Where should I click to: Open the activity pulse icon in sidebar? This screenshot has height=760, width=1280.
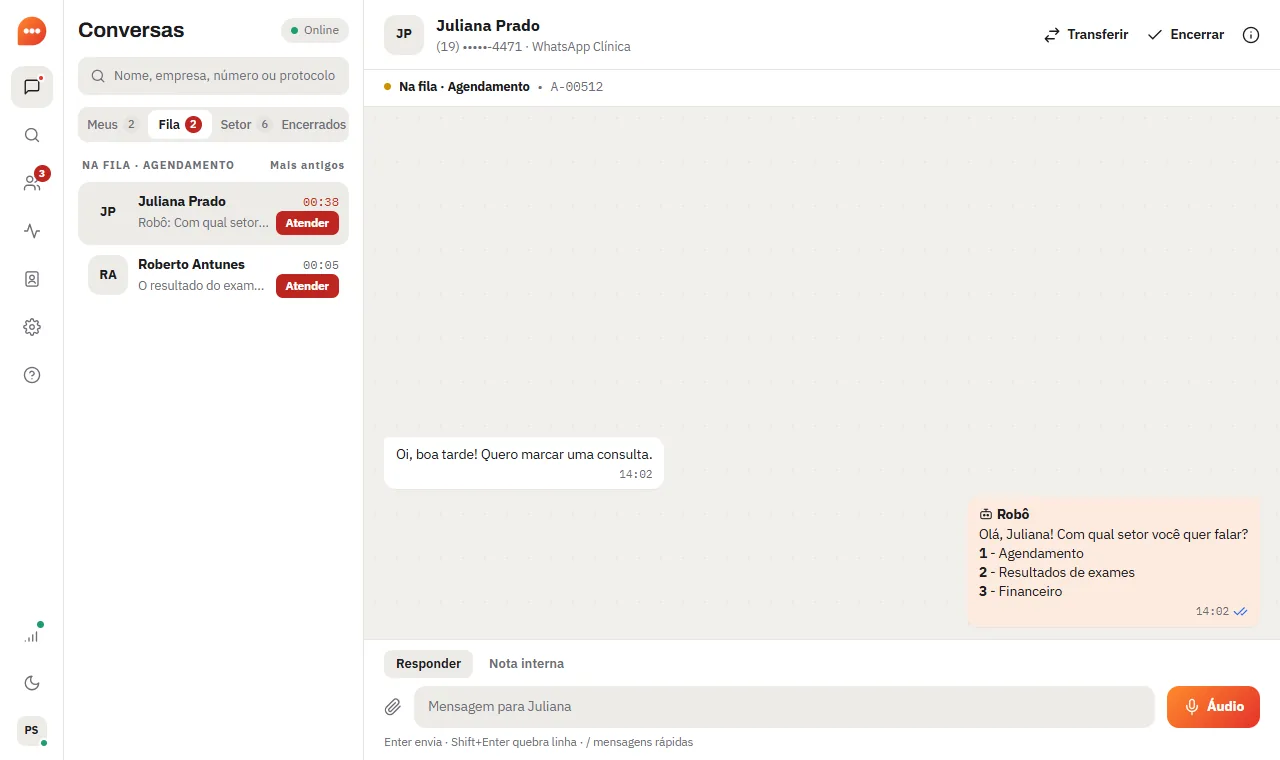pos(32,231)
